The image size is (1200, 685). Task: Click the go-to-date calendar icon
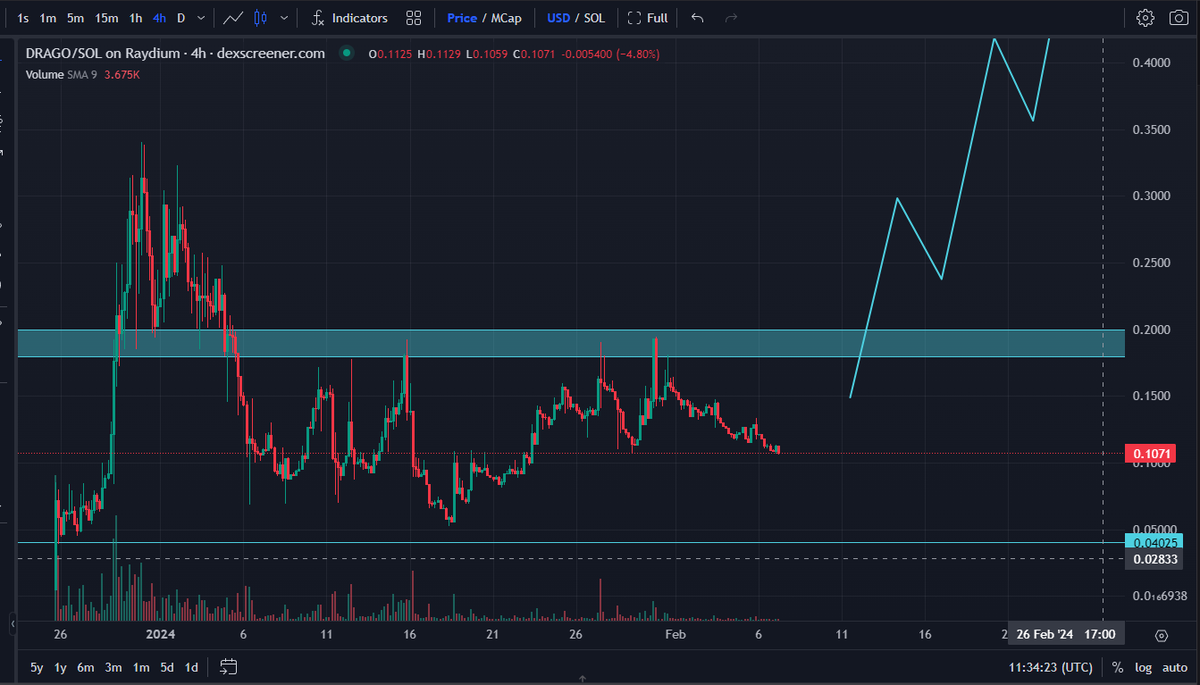228,666
